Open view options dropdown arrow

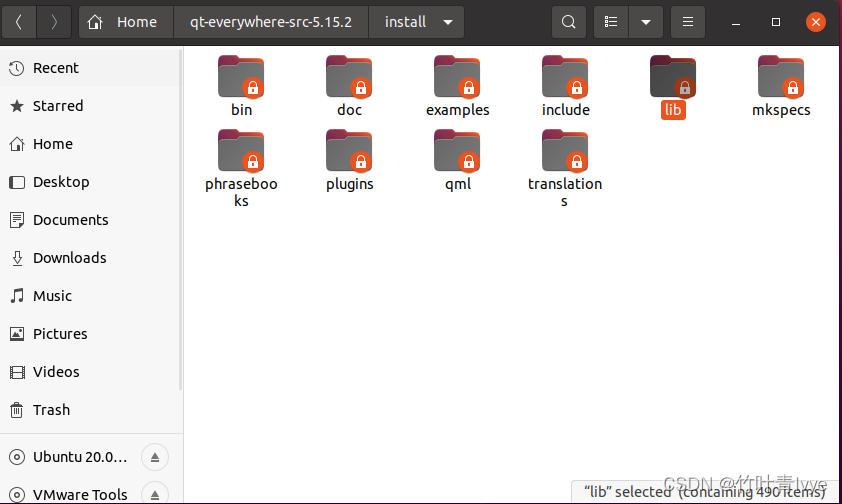(646, 22)
